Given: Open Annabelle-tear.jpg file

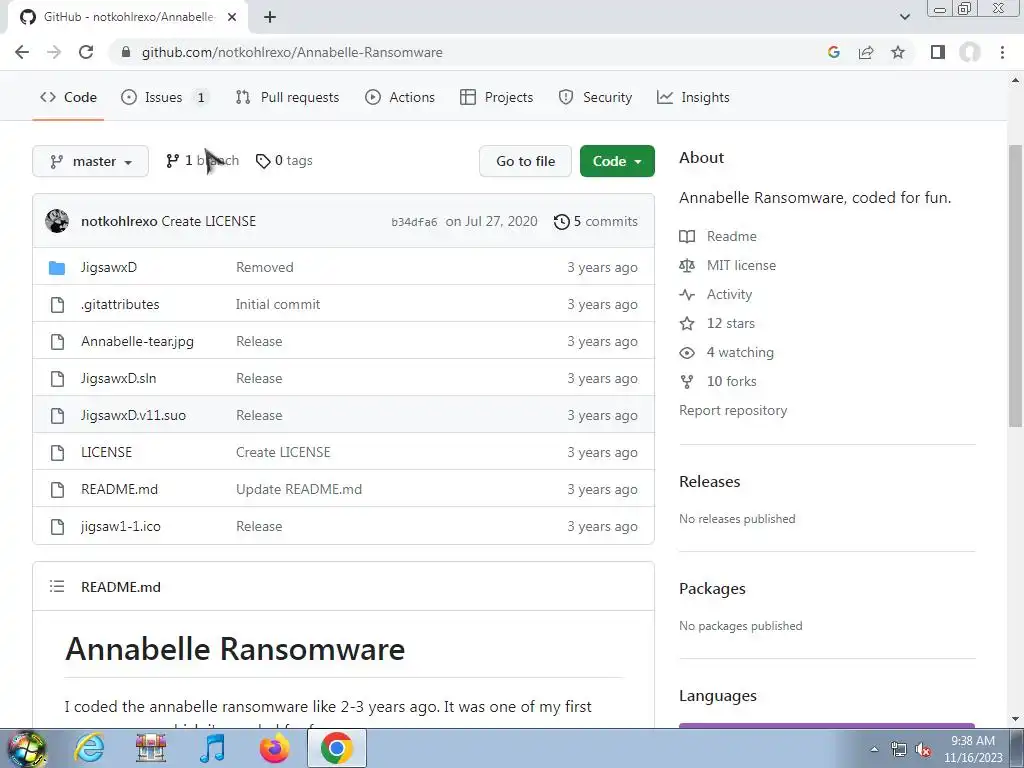Looking at the screenshot, I should click(x=137, y=342).
